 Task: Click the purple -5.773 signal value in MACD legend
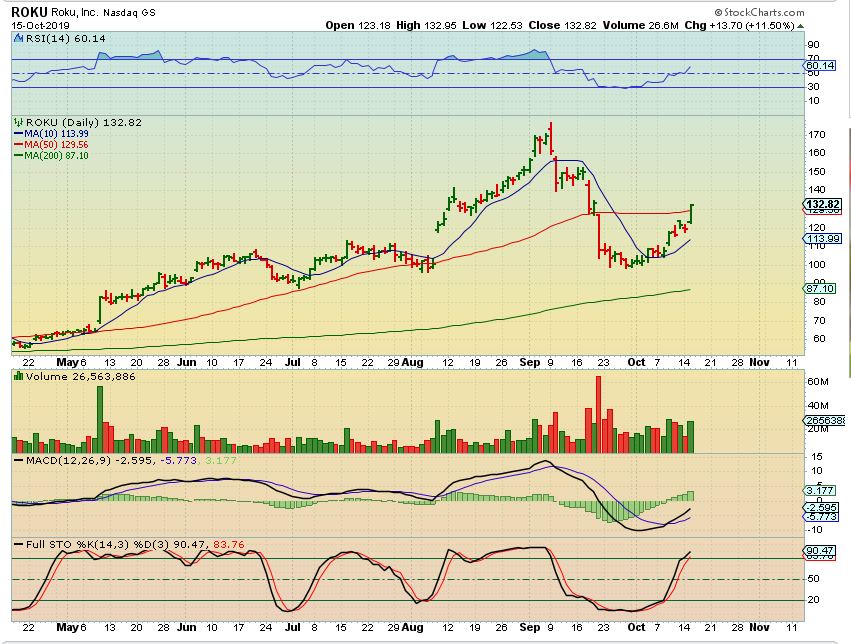click(x=177, y=460)
